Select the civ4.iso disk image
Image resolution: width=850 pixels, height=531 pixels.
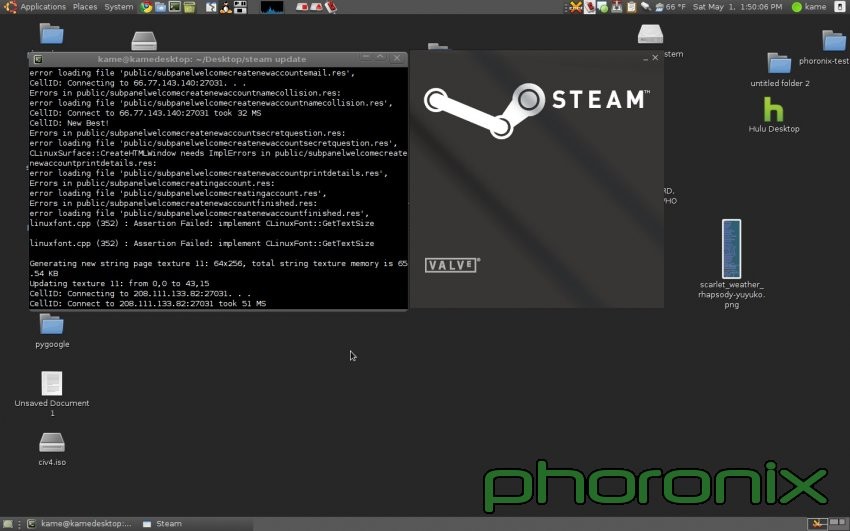[52, 449]
